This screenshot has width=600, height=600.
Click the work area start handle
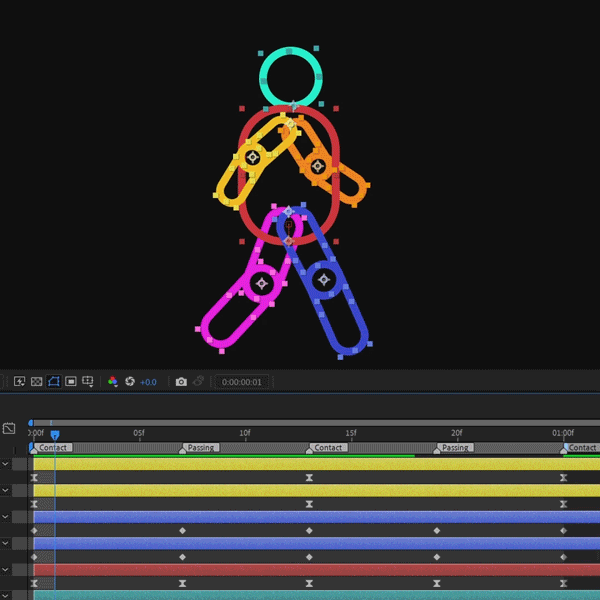[31, 447]
